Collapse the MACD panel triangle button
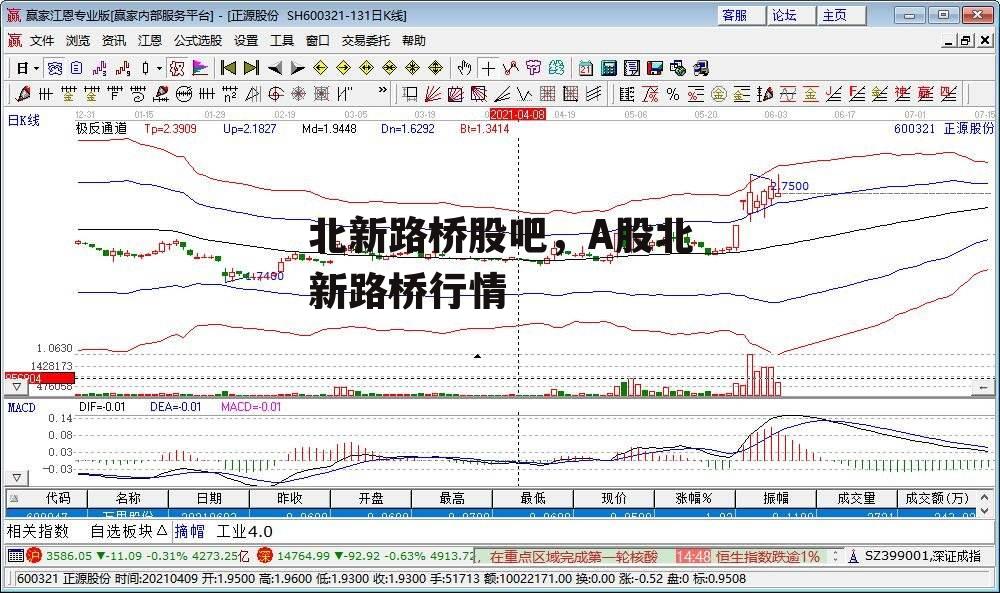This screenshot has height=593, width=1000. coord(17,477)
